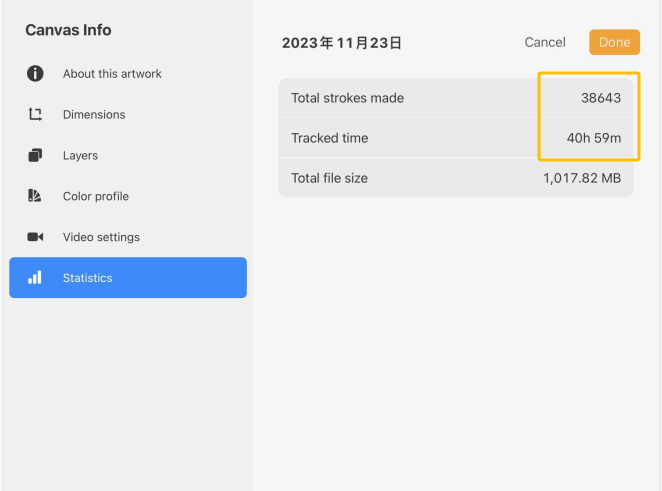This screenshot has height=491, width=662.
Task: Click the tracked time value 40h 59m
Action: (x=594, y=138)
